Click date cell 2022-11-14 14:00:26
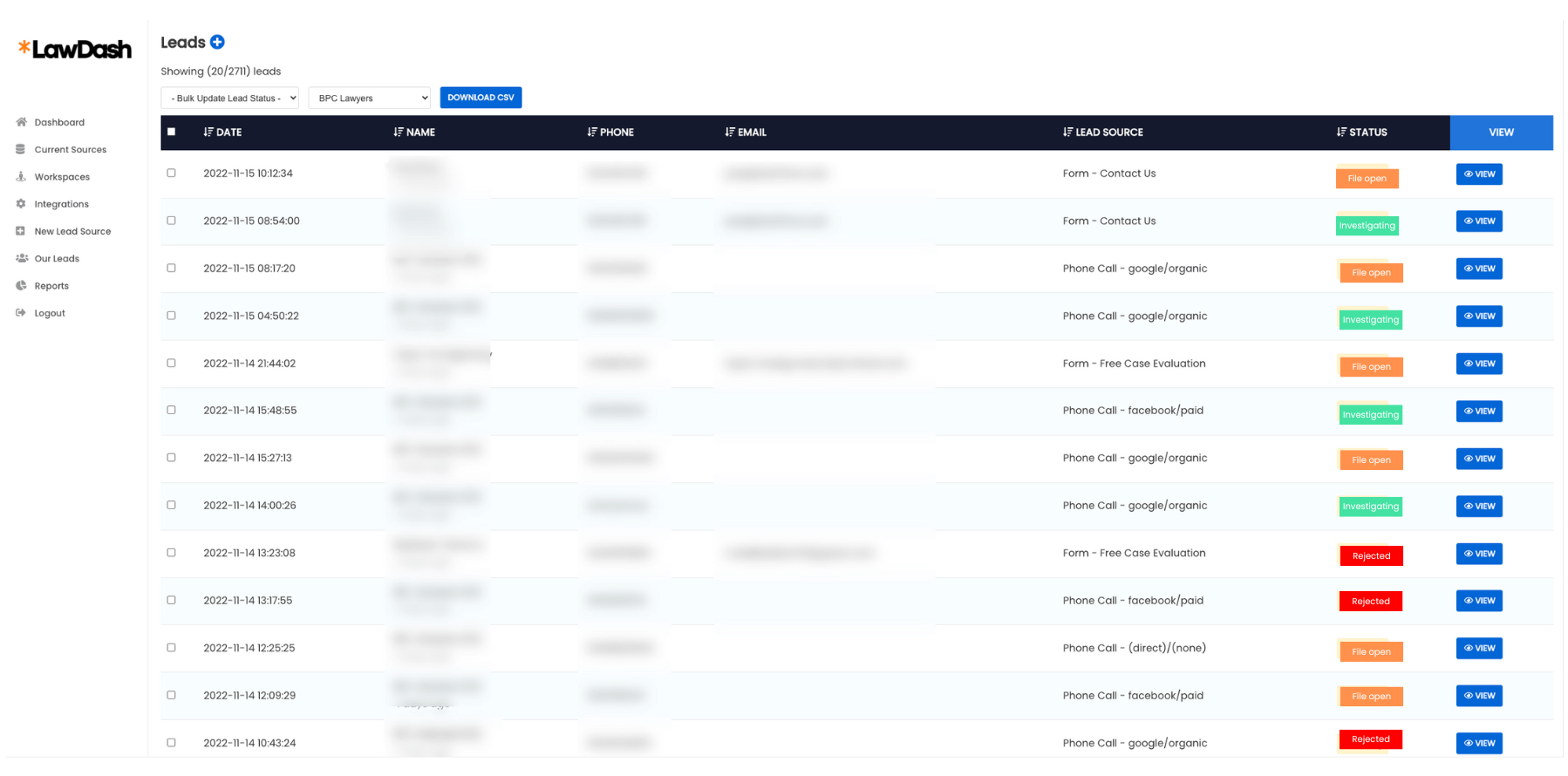1568x776 pixels. (x=249, y=506)
